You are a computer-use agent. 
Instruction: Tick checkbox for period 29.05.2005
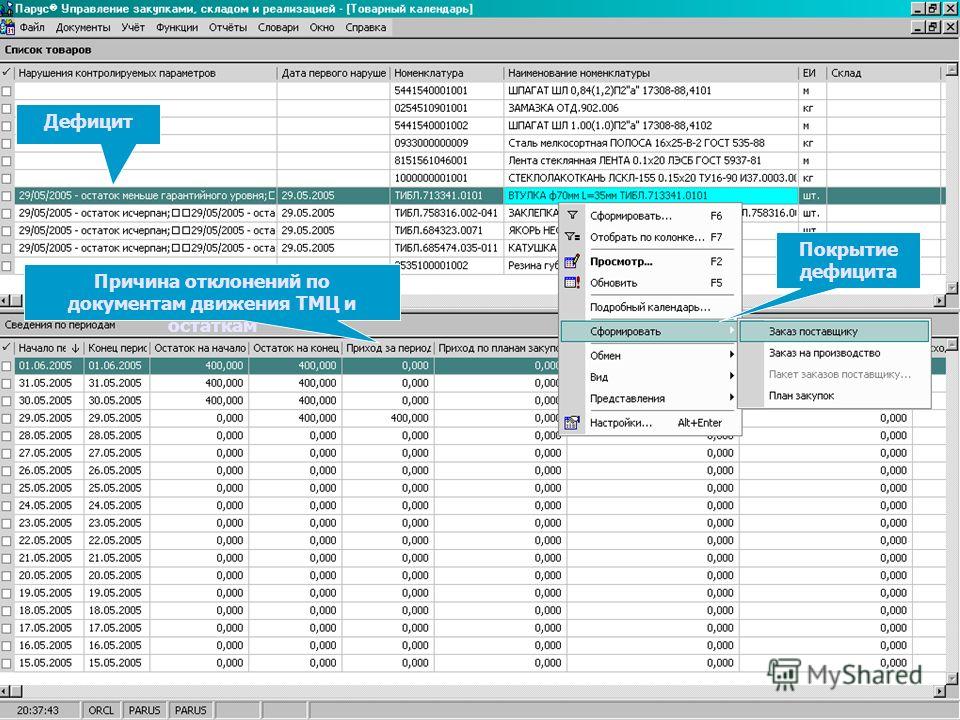pyautogui.click(x=6, y=418)
